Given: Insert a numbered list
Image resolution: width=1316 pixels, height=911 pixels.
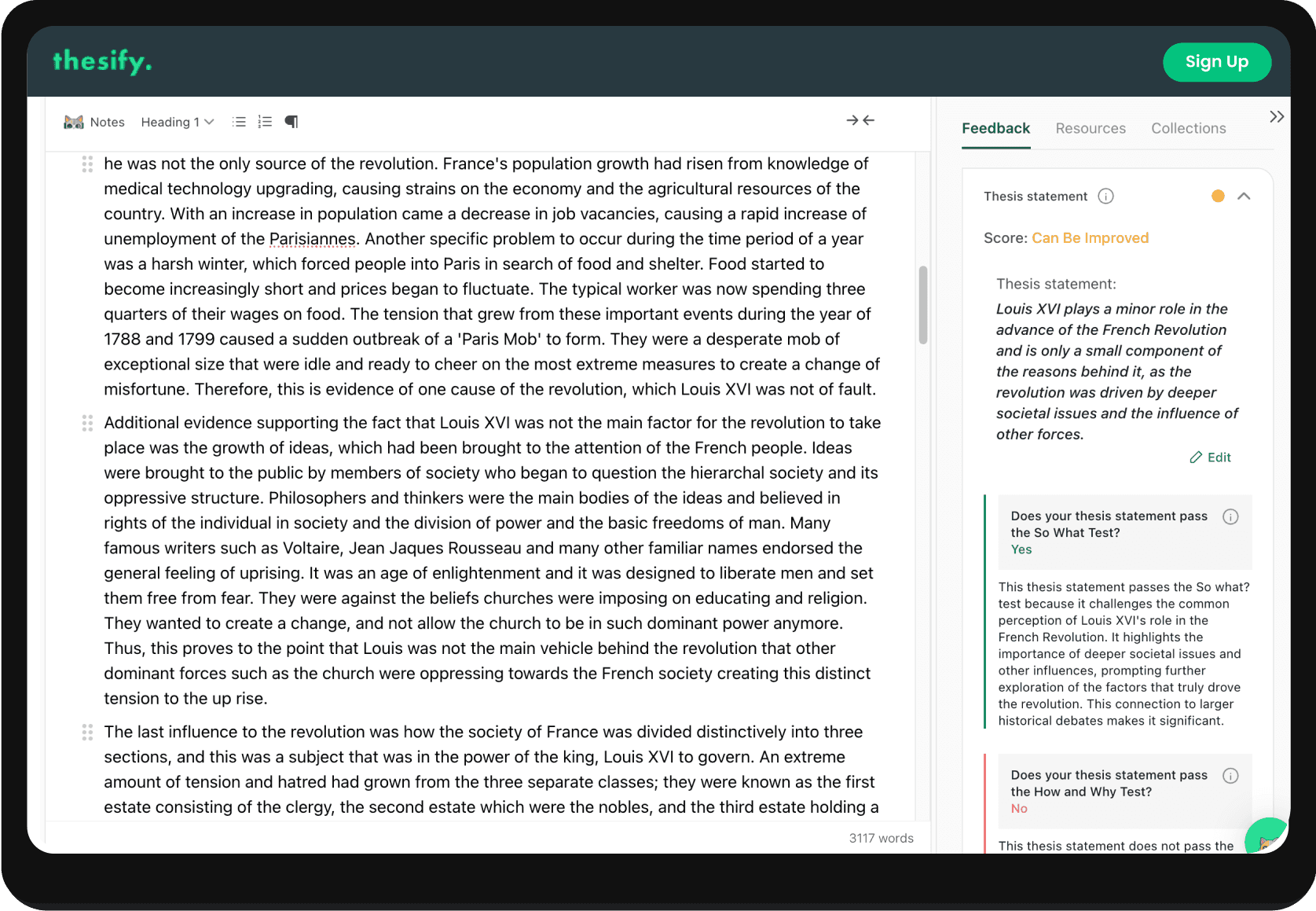Looking at the screenshot, I should pyautogui.click(x=265, y=122).
